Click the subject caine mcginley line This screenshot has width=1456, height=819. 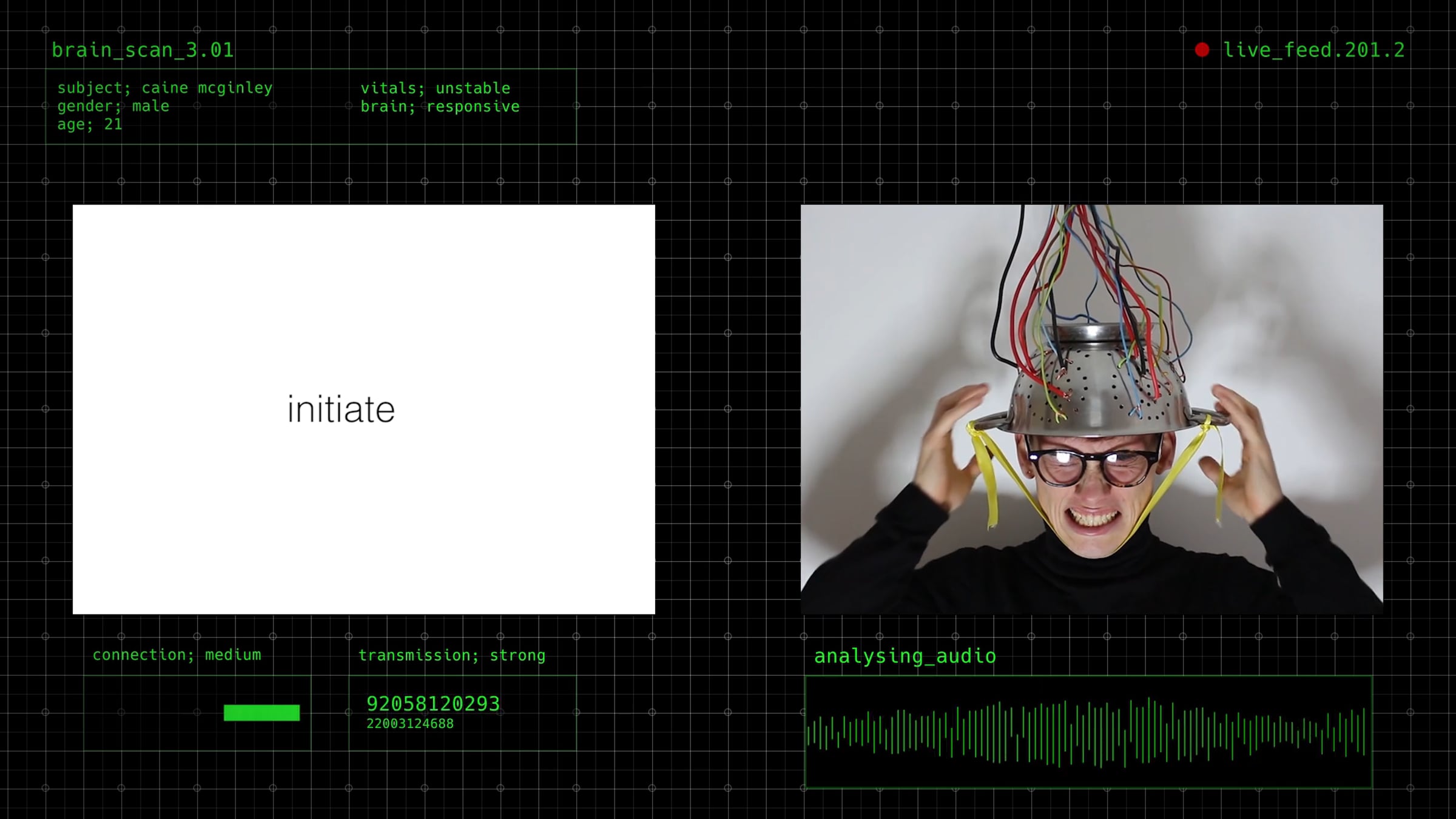(x=165, y=88)
